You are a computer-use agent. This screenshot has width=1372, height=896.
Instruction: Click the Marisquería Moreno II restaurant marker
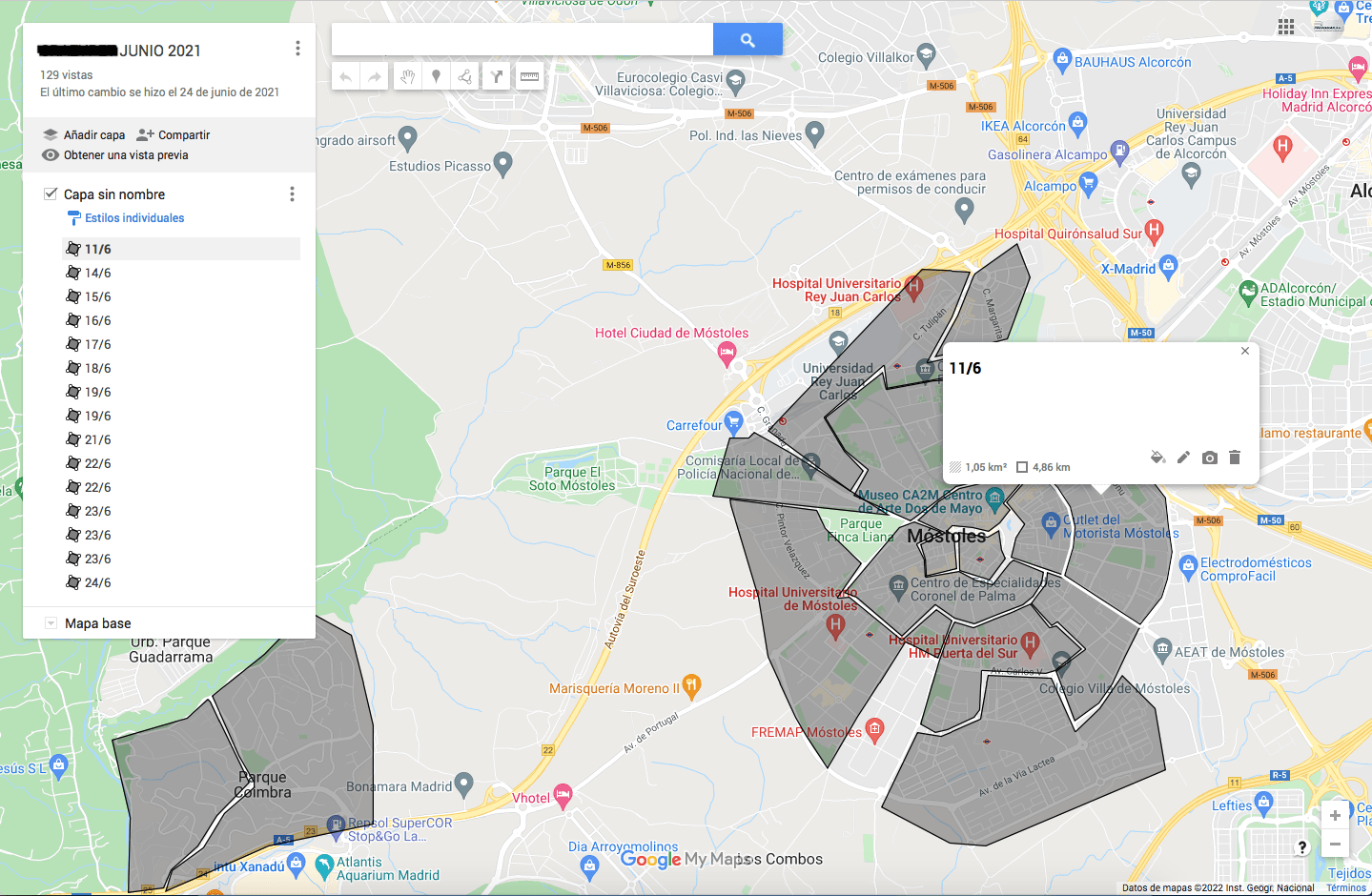(692, 685)
